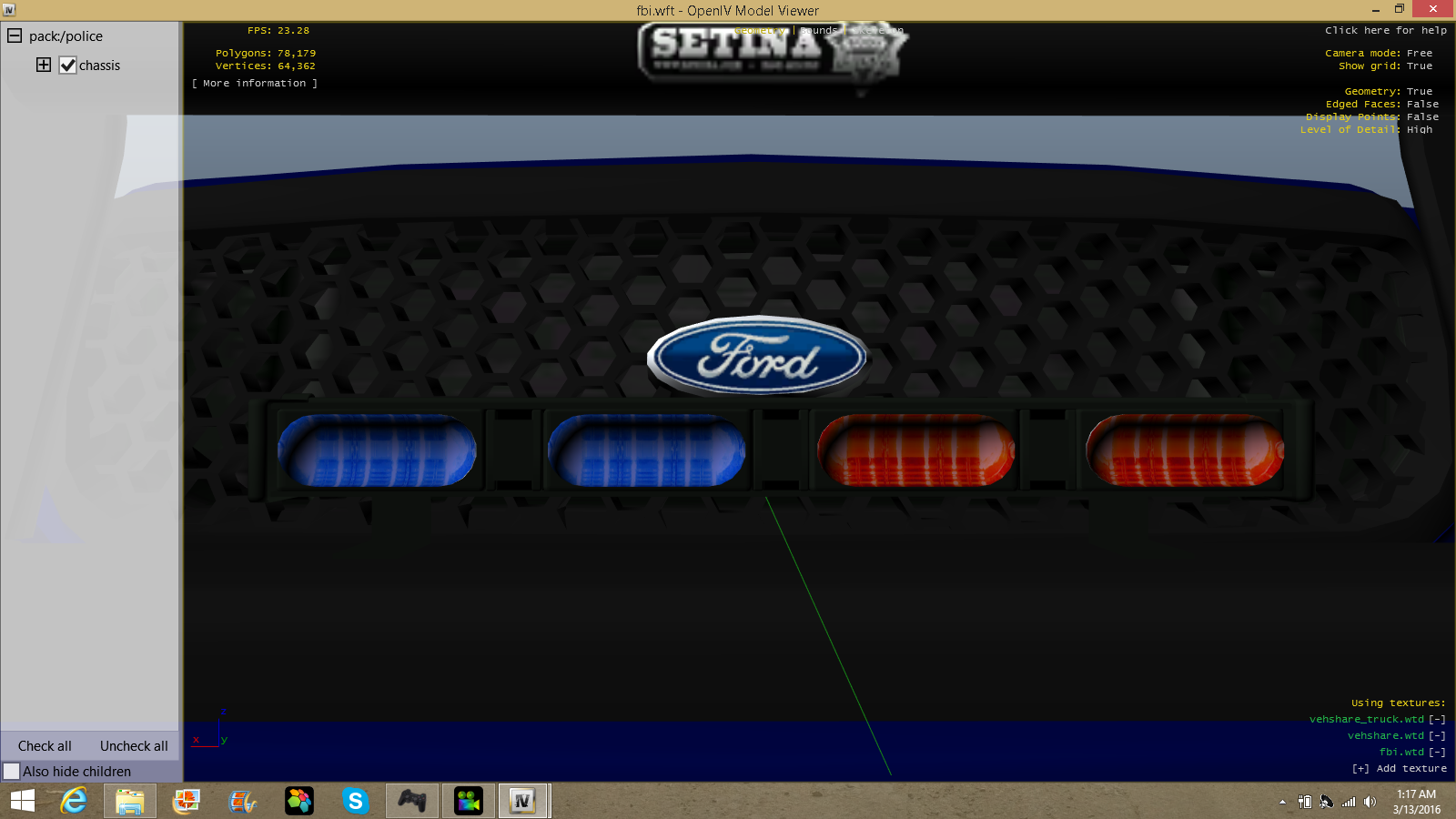Screen dimensions: 1456x819
Task: Click the Check all button
Action: [45, 746]
